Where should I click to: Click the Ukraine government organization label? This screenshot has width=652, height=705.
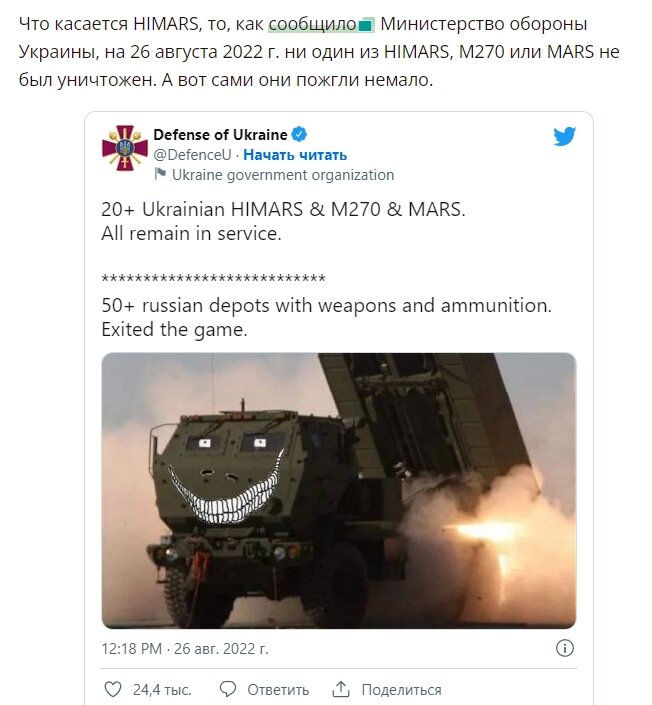tap(283, 174)
